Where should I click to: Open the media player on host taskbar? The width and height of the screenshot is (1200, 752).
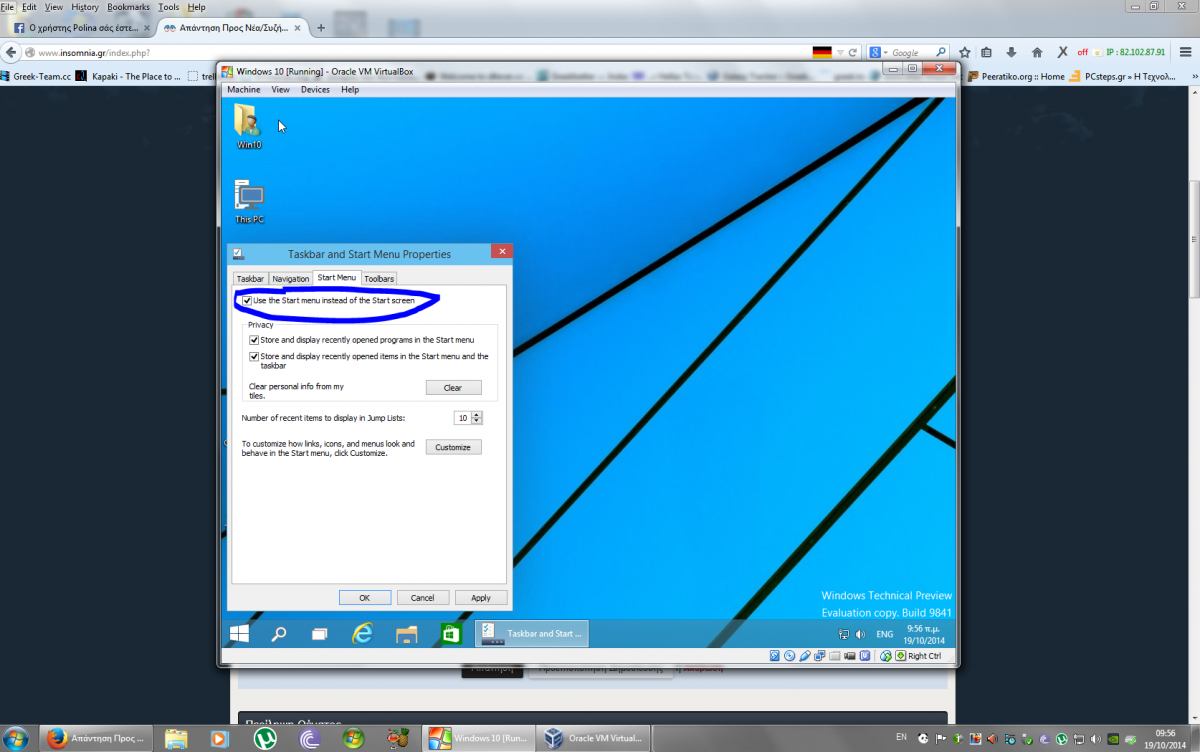[220, 738]
